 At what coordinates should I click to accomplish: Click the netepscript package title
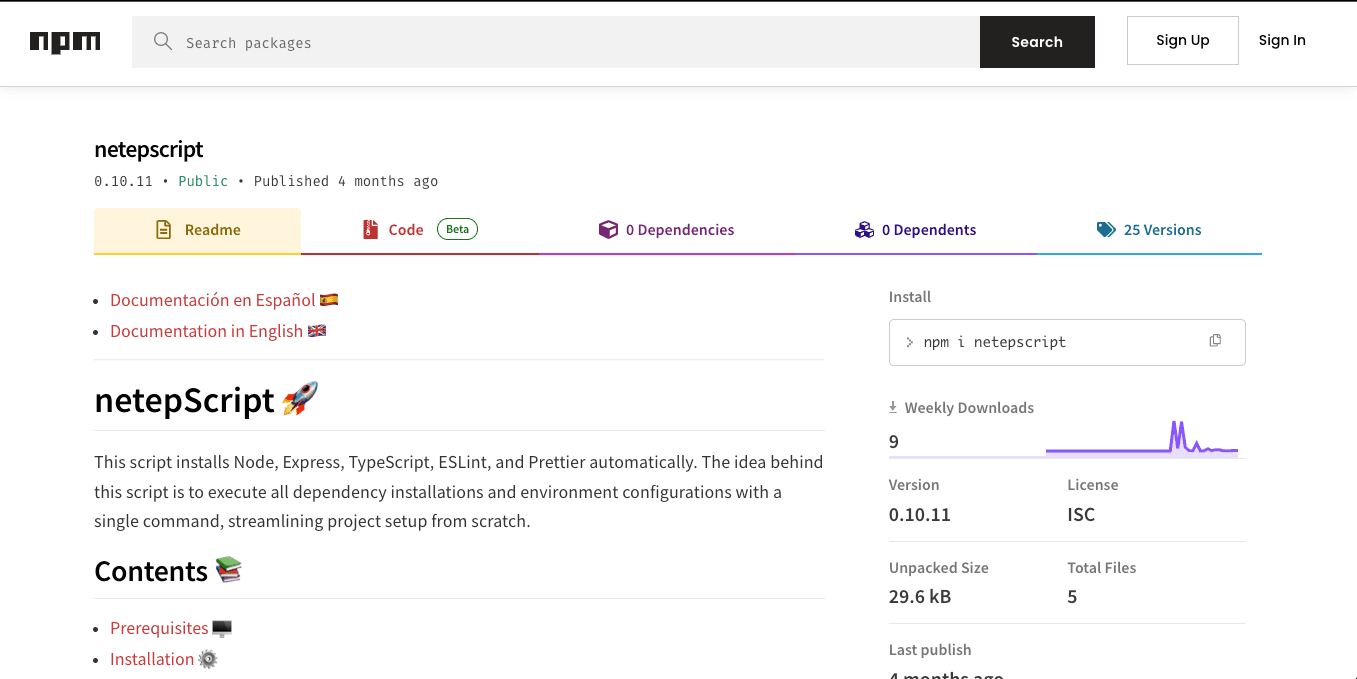149,149
